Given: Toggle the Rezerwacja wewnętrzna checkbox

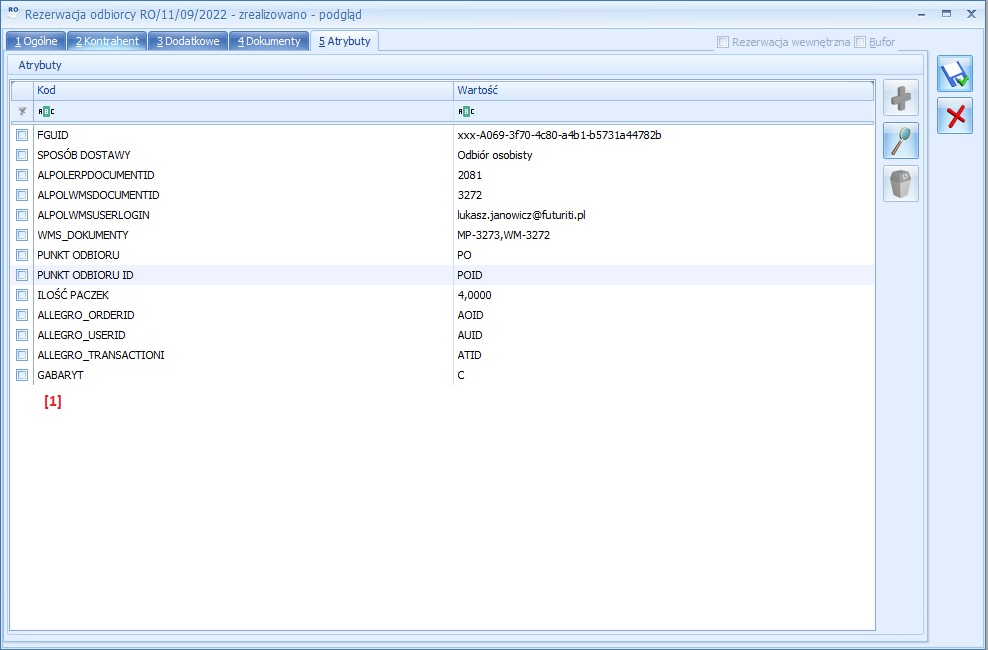Looking at the screenshot, I should click(x=723, y=42).
